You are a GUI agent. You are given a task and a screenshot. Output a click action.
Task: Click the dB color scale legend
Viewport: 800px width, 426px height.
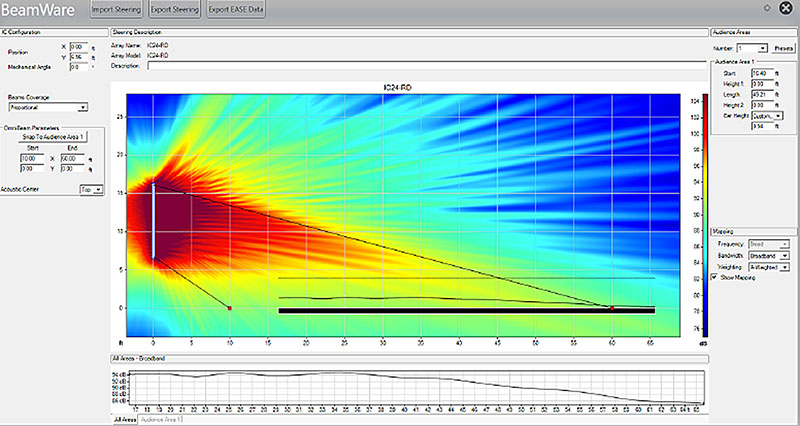[x=705, y=215]
